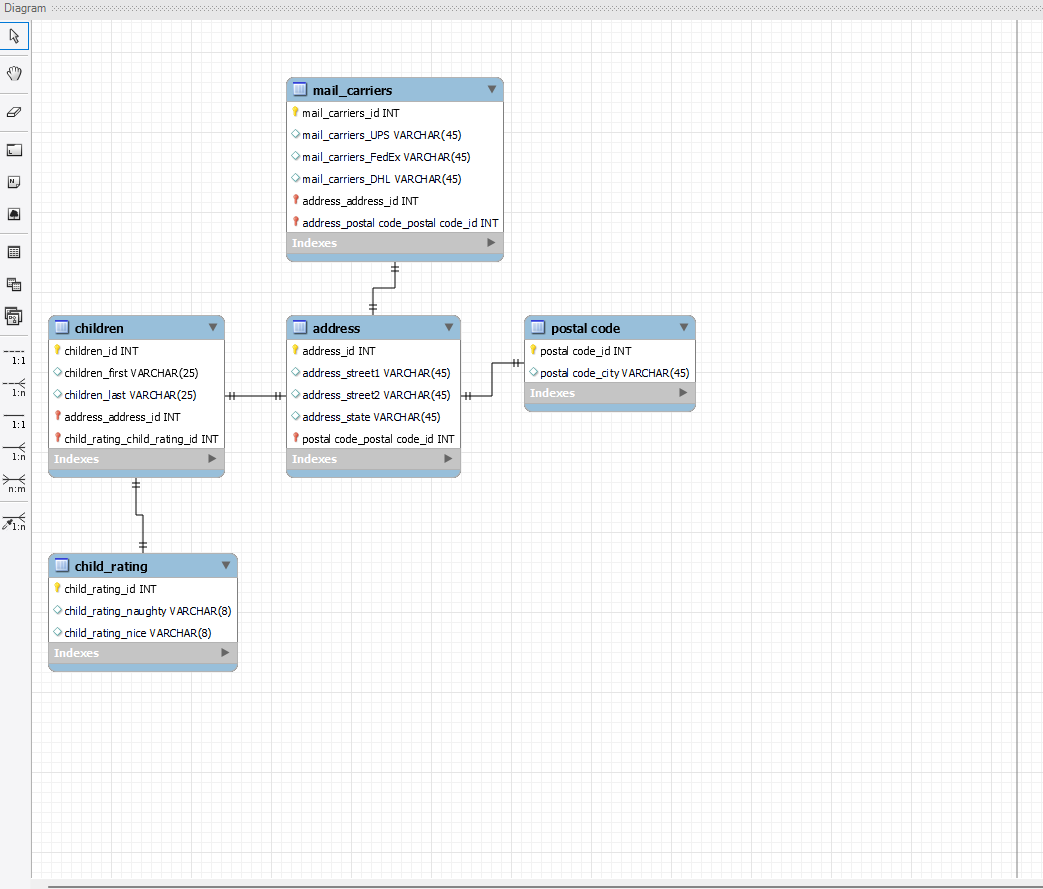Select relationship line between address and postal code
Image resolution: width=1043 pixels, height=889 pixels.
pos(492,379)
